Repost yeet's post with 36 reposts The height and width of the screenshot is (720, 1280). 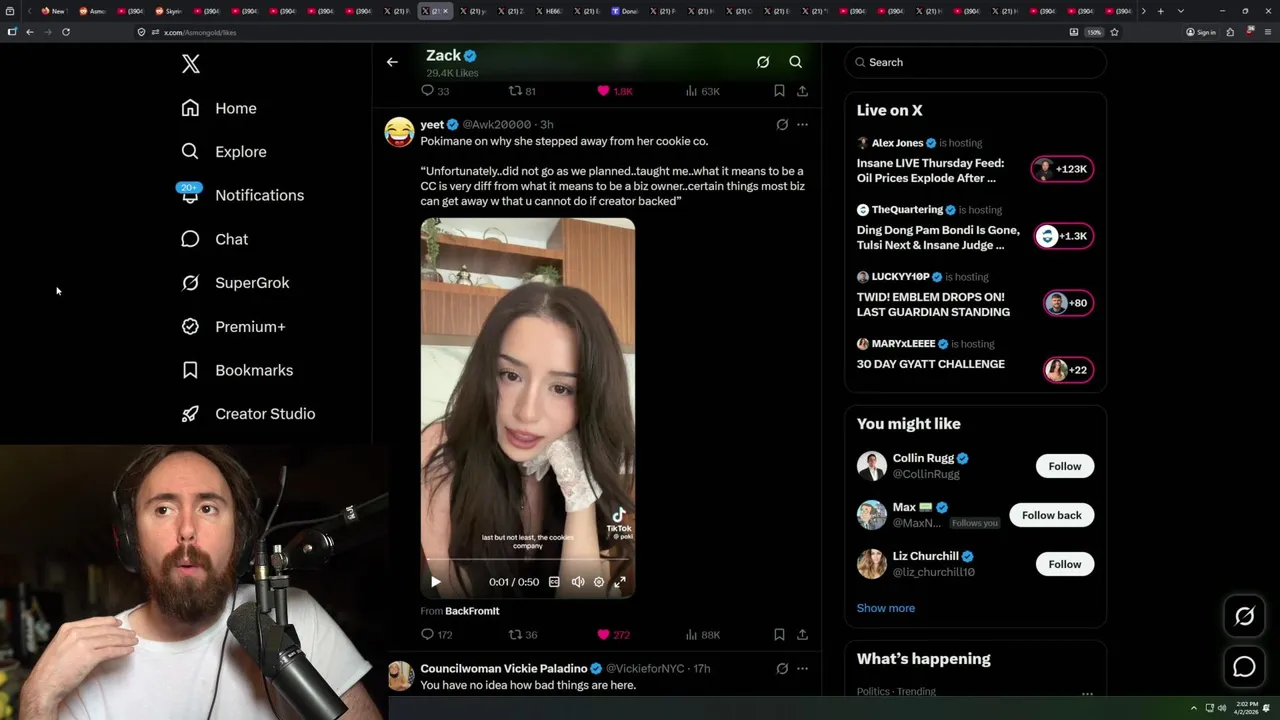pos(523,635)
